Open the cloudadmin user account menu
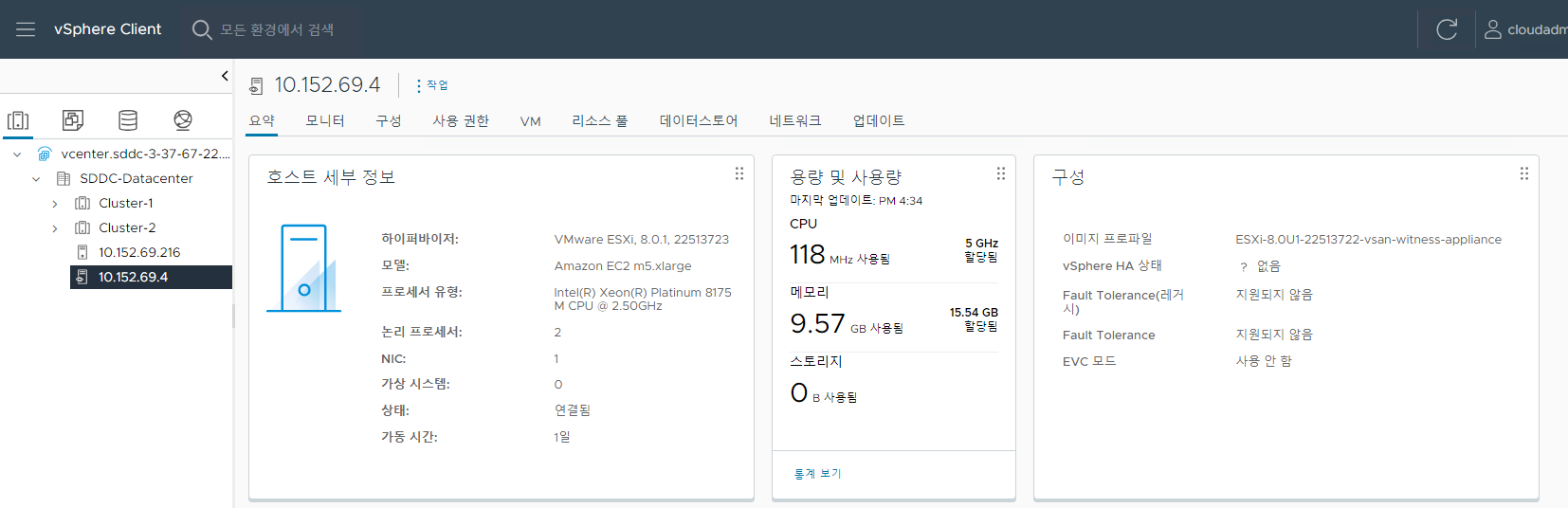This screenshot has width=1568, height=508. tap(1525, 29)
